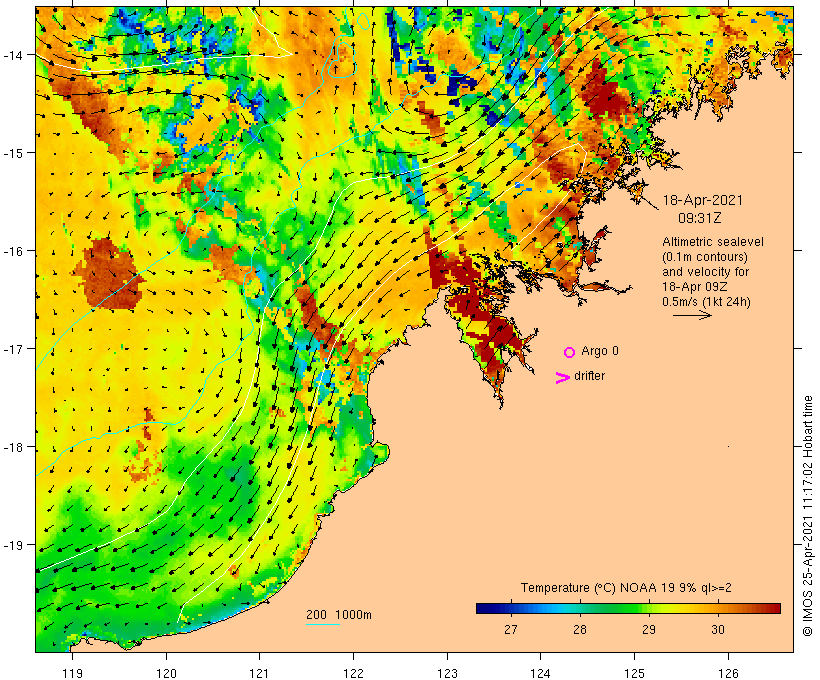
Task: Click latitude axis label -18
Action: 12,447
